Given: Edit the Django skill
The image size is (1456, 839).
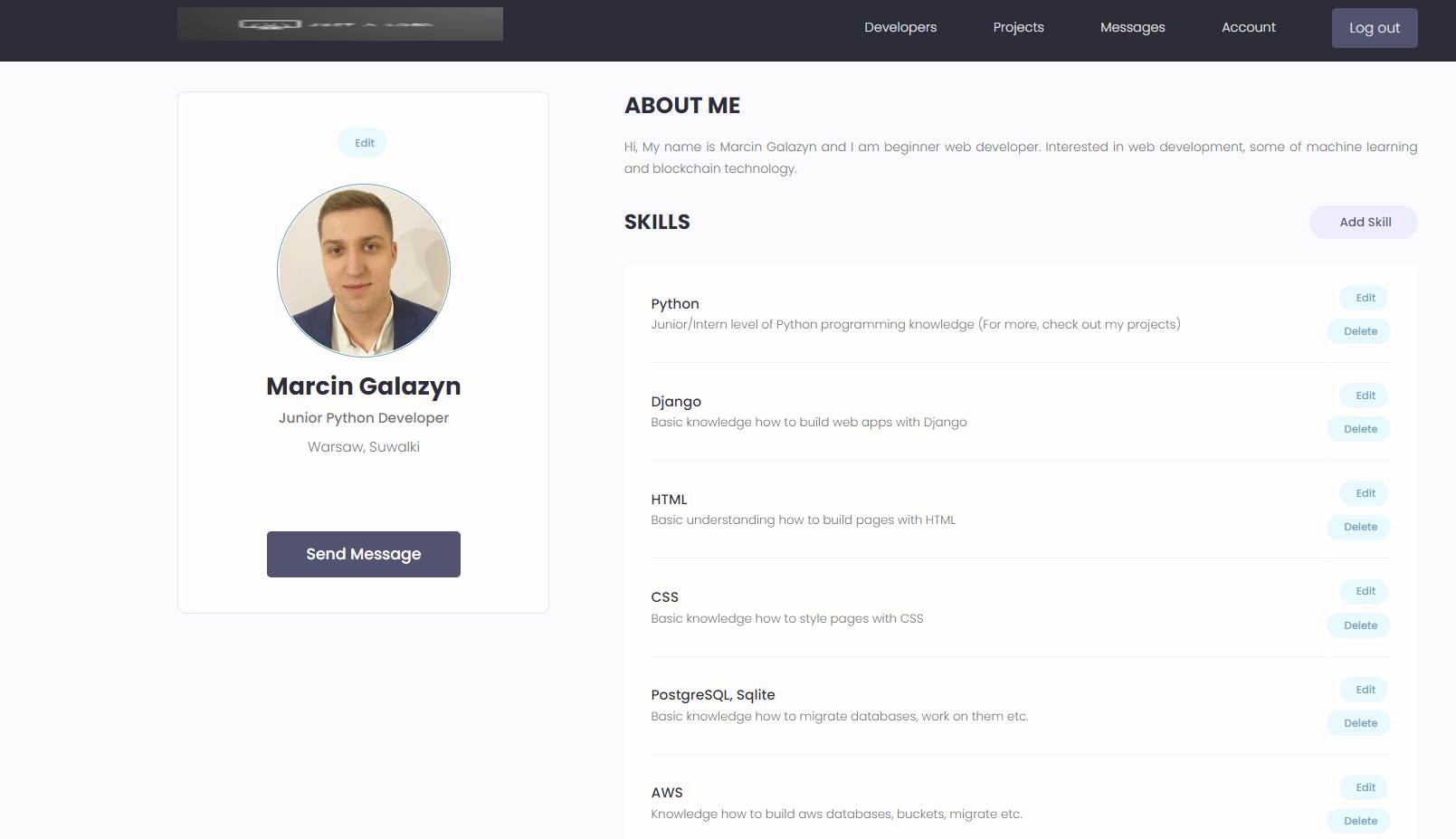Looking at the screenshot, I should point(1363,396).
